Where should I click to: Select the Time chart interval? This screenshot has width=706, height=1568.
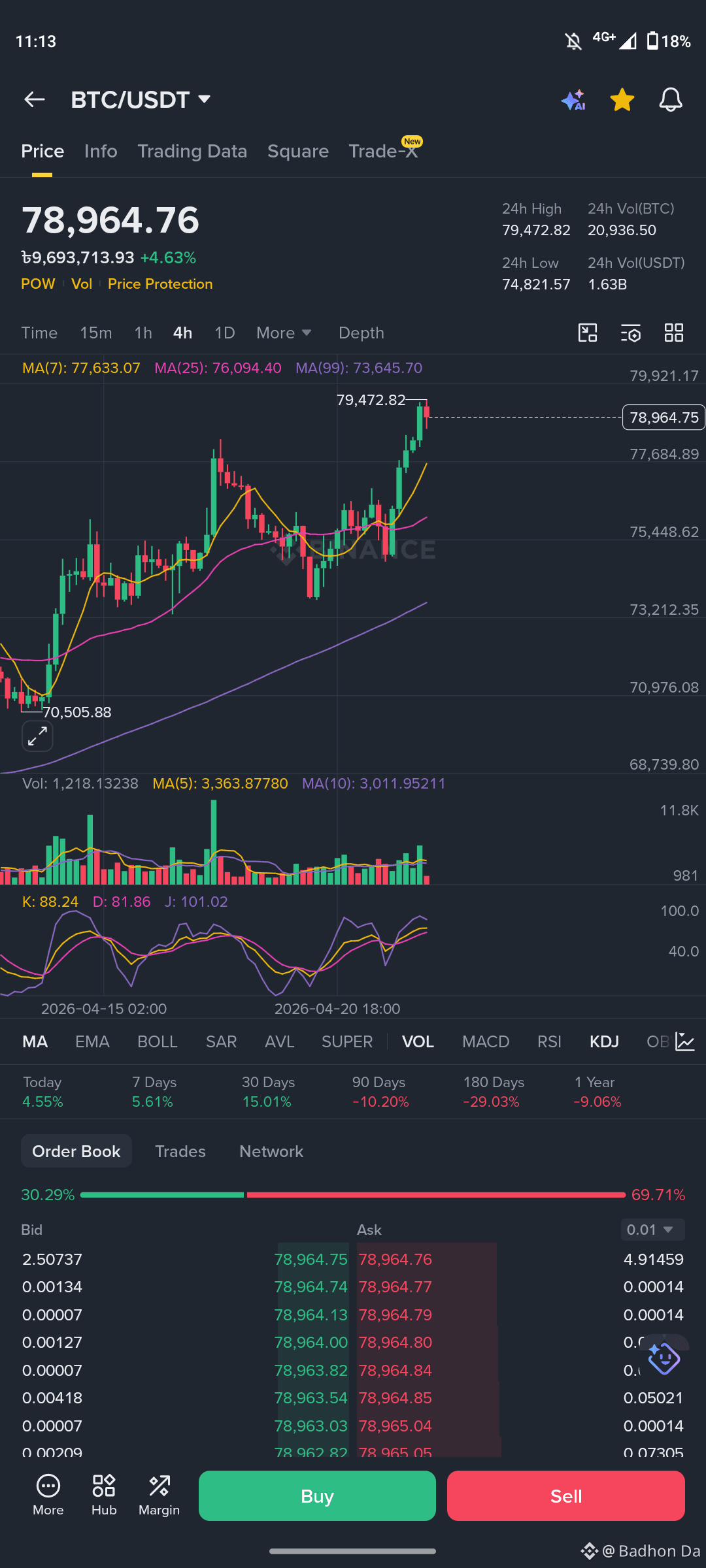coord(39,333)
